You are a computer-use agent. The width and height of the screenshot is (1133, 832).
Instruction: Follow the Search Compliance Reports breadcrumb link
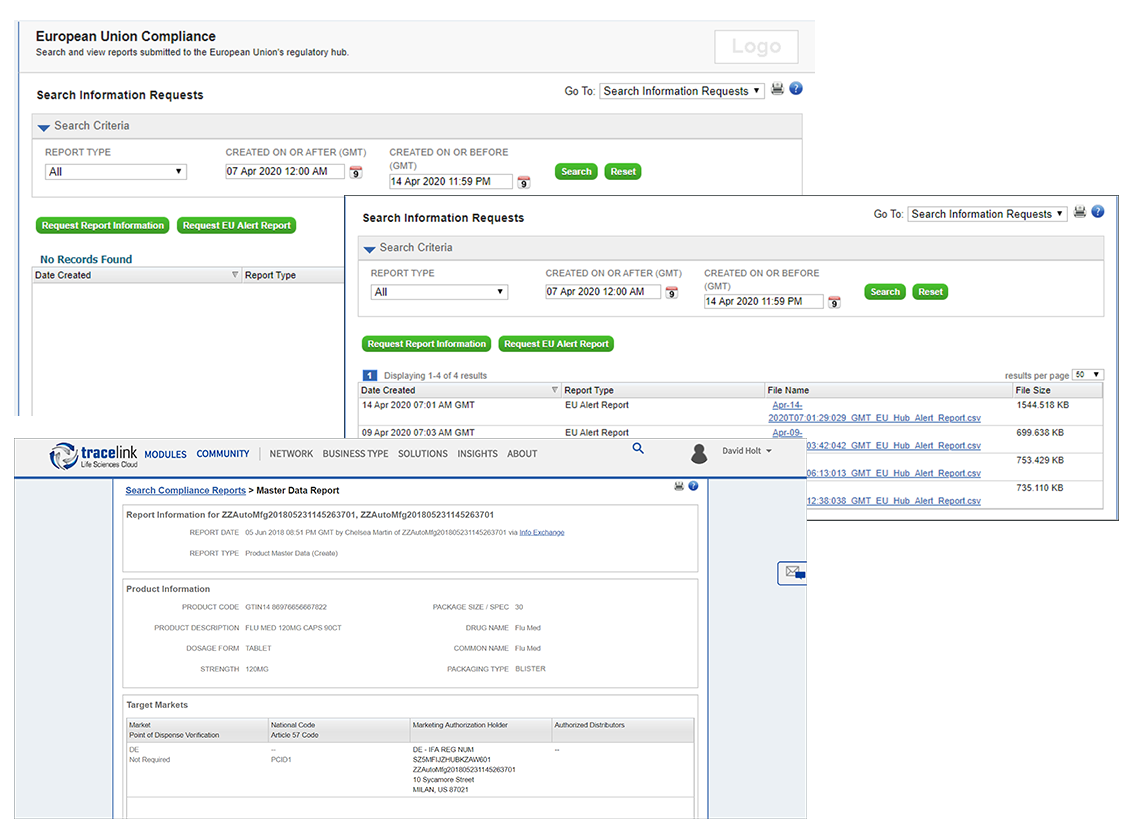185,491
